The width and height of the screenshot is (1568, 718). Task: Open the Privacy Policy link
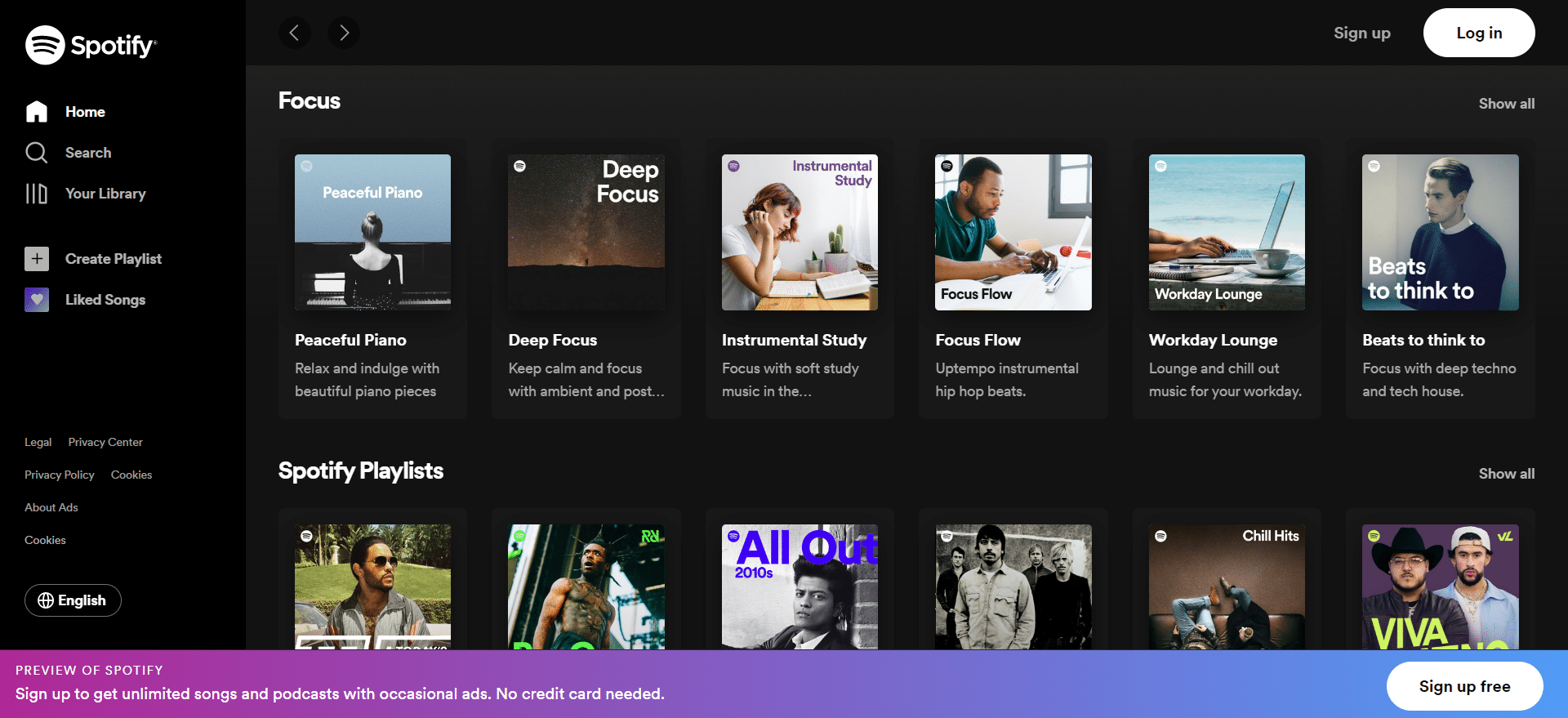pyautogui.click(x=60, y=475)
